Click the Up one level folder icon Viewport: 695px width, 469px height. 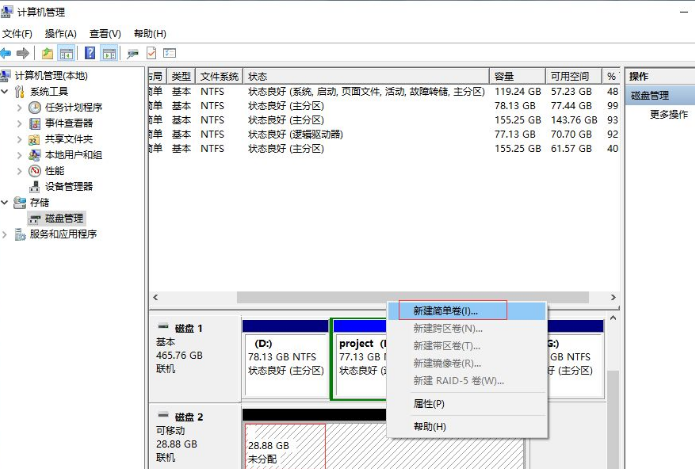point(47,53)
